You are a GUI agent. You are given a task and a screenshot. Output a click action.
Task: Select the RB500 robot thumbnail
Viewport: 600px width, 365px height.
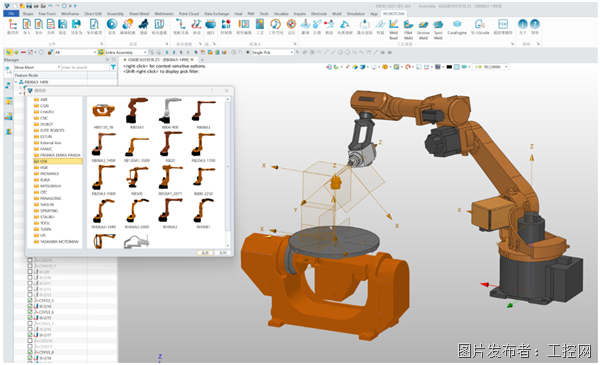pos(137,180)
